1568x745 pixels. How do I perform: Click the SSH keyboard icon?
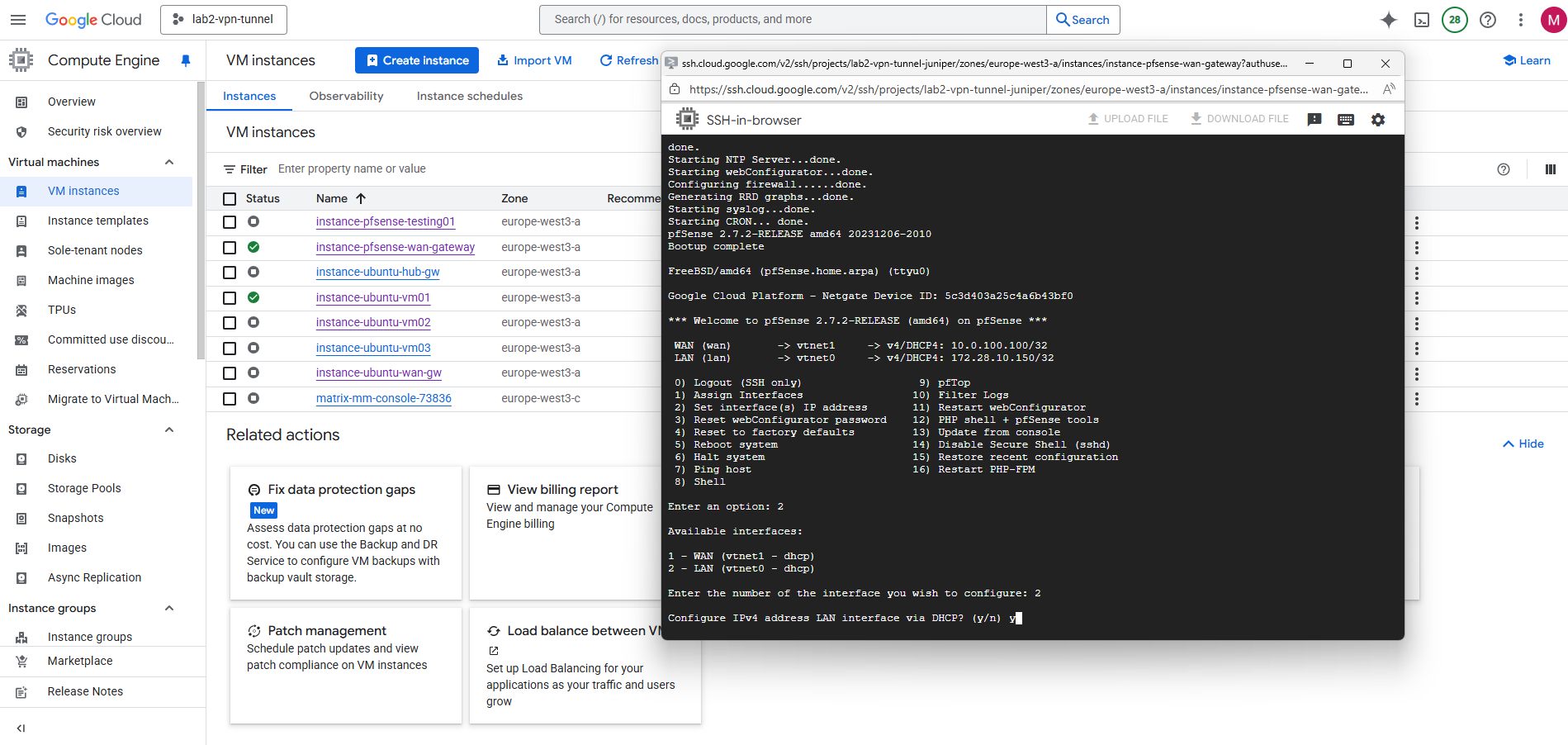coord(1345,120)
